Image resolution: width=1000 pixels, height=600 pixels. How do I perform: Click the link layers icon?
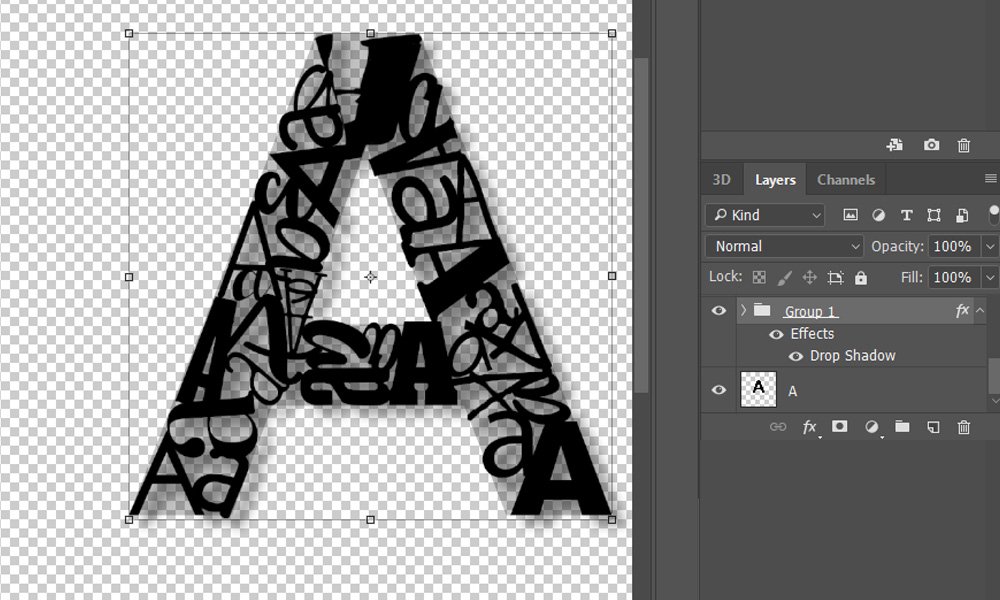tap(777, 427)
